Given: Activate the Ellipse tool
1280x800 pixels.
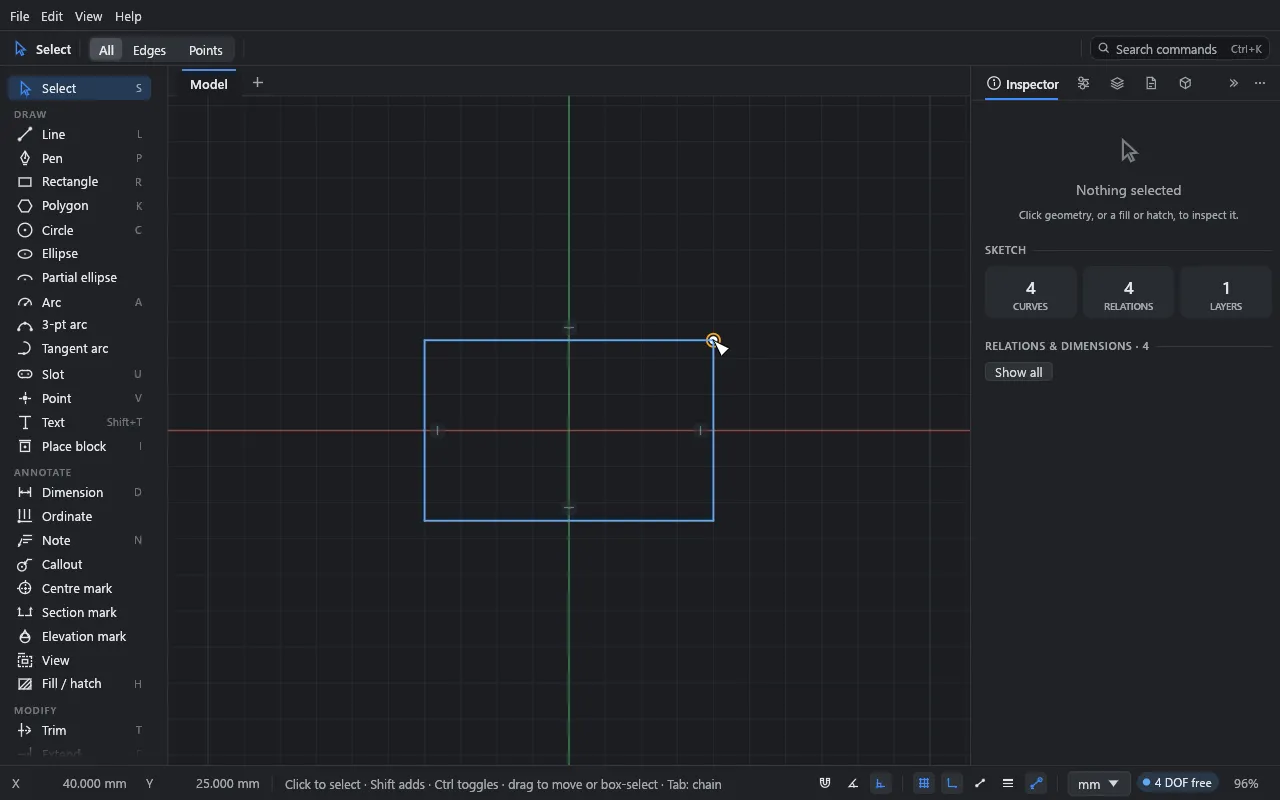Looking at the screenshot, I should (x=80, y=254).
